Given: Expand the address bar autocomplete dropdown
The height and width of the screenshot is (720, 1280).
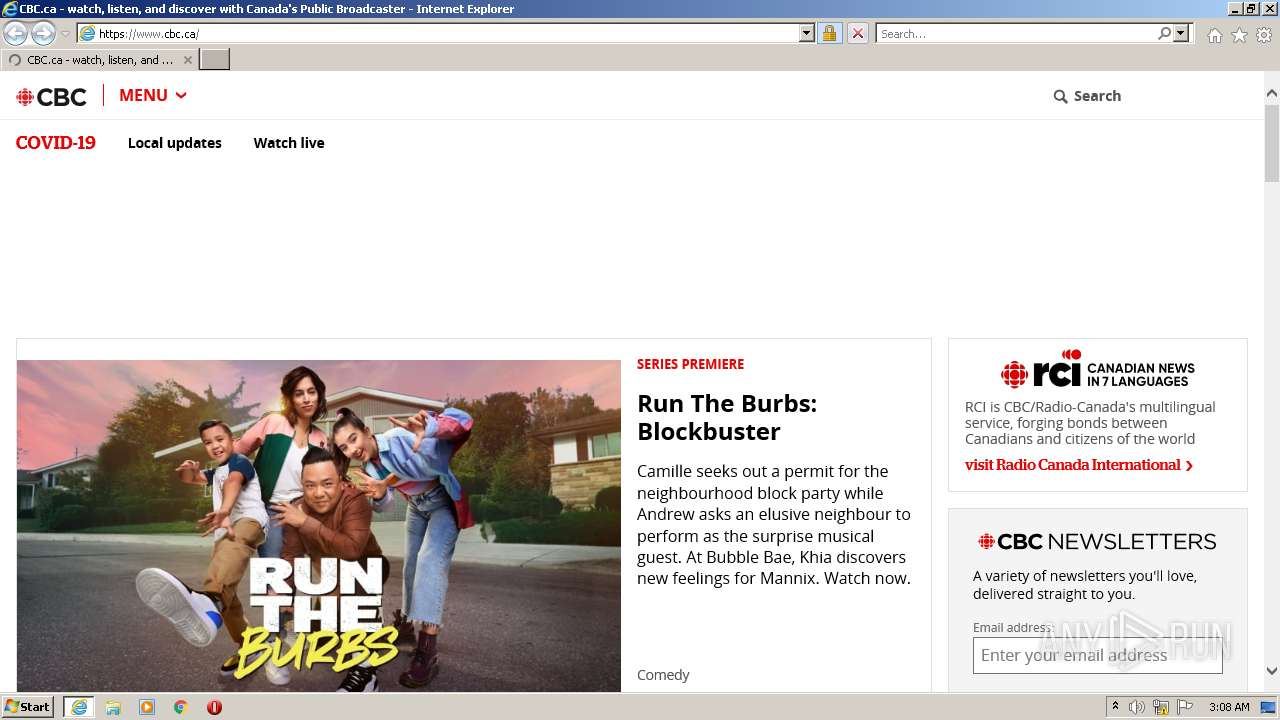Looking at the screenshot, I should point(807,33).
